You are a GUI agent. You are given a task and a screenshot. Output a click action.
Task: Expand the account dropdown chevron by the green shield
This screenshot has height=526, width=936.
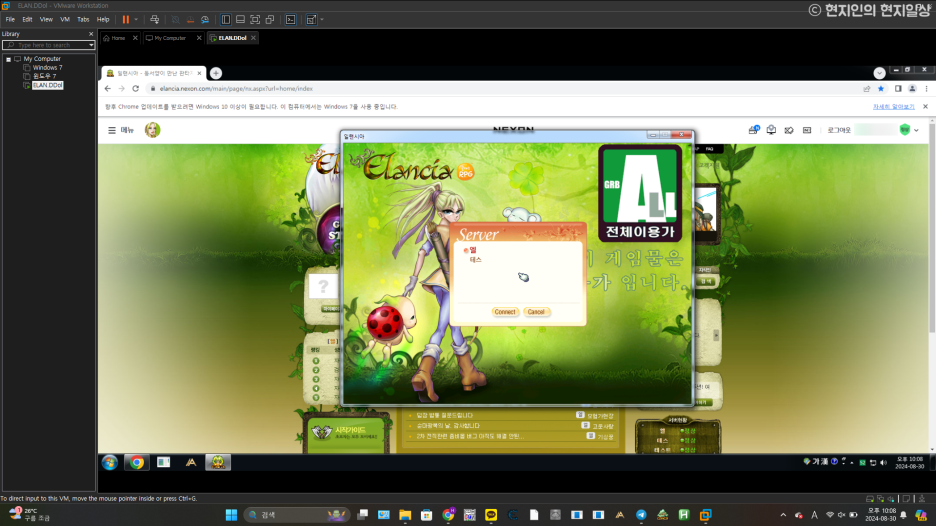[916, 130]
